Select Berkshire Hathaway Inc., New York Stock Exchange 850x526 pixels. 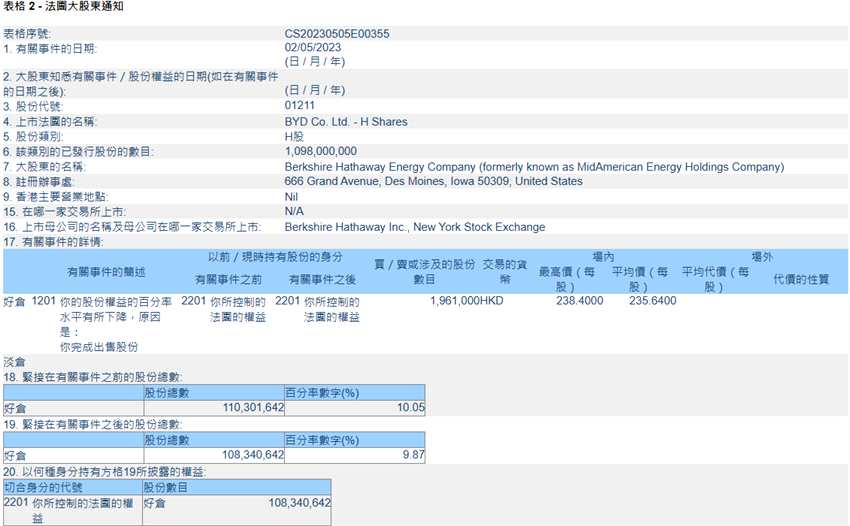[415, 227]
